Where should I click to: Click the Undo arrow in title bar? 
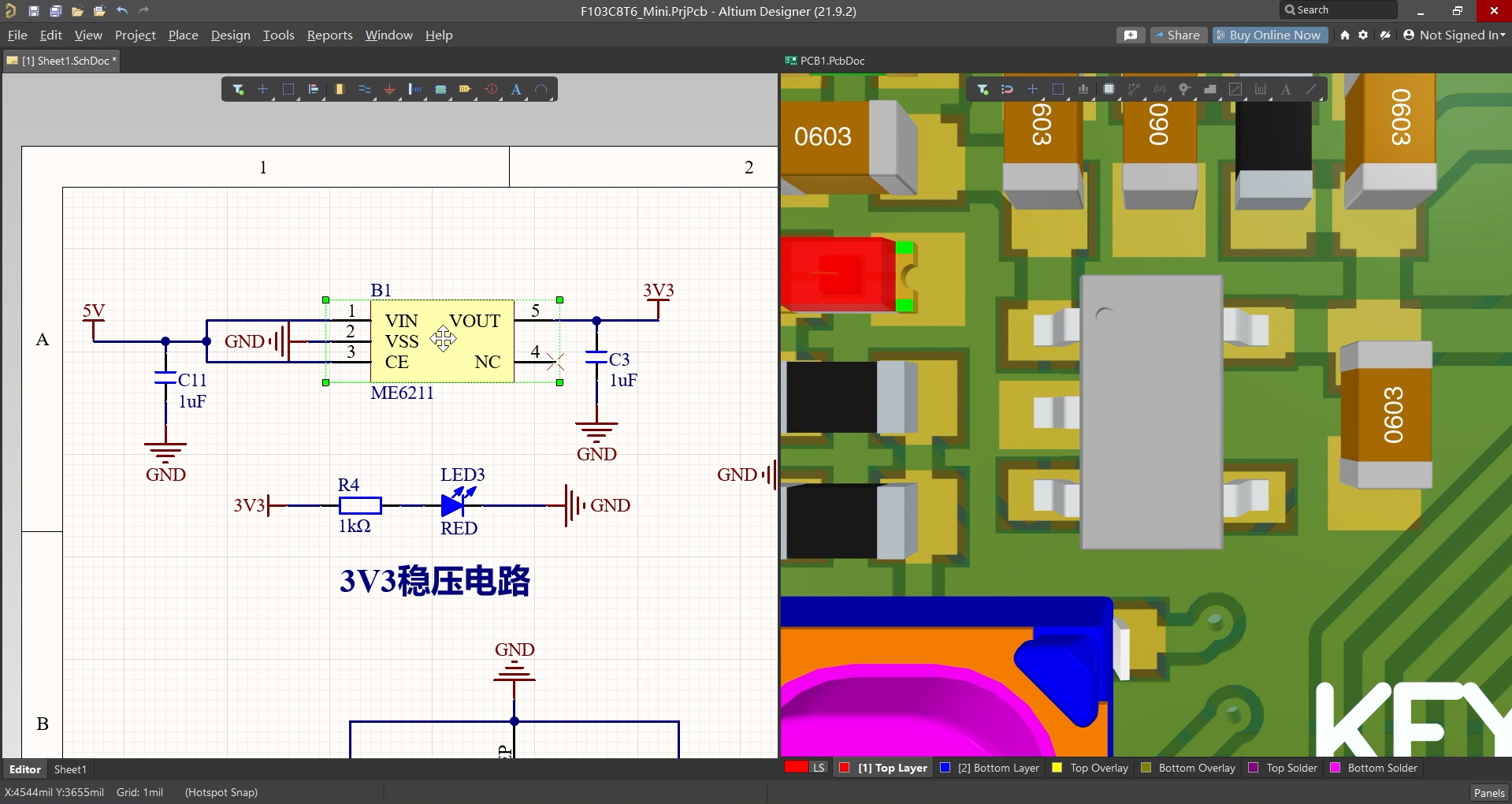(121, 11)
